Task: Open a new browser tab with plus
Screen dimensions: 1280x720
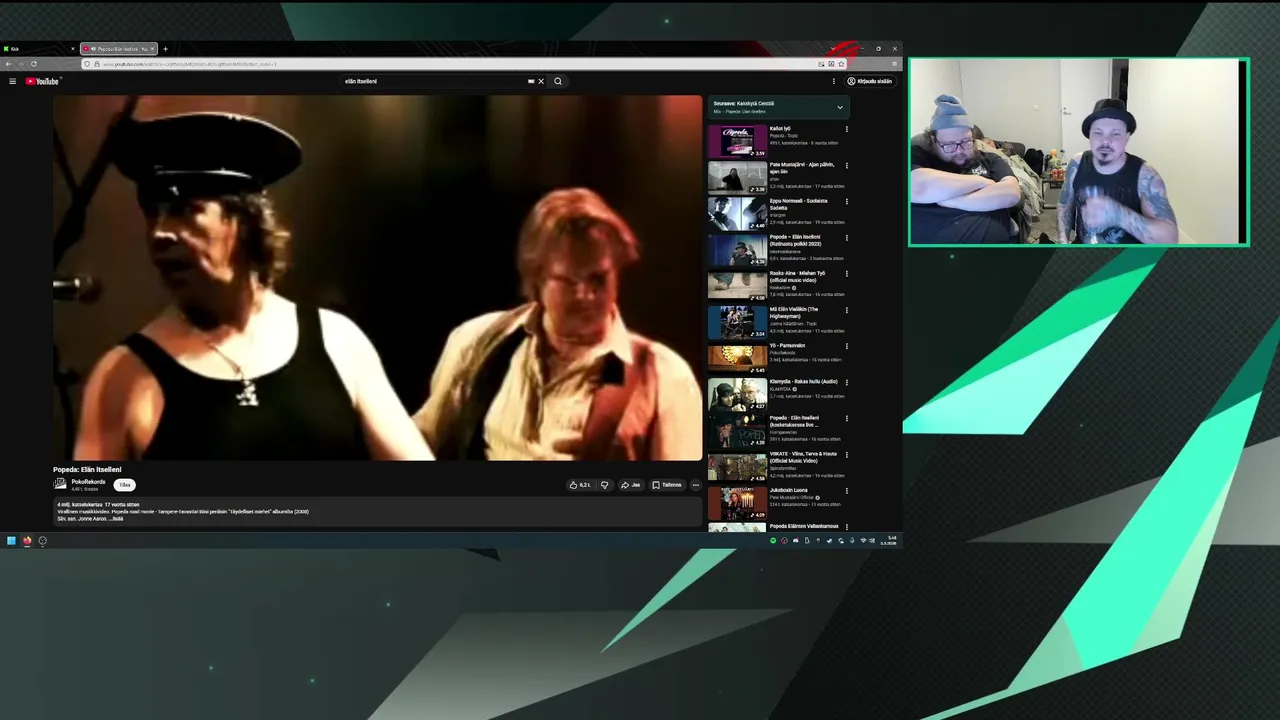Action: [165, 48]
